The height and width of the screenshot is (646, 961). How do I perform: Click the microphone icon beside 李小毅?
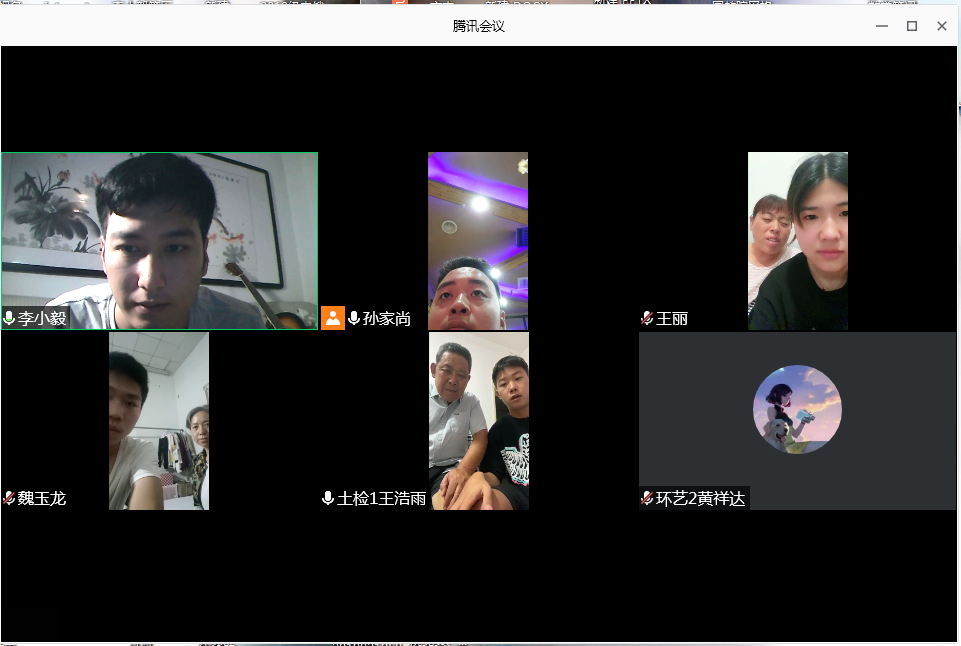pos(9,319)
